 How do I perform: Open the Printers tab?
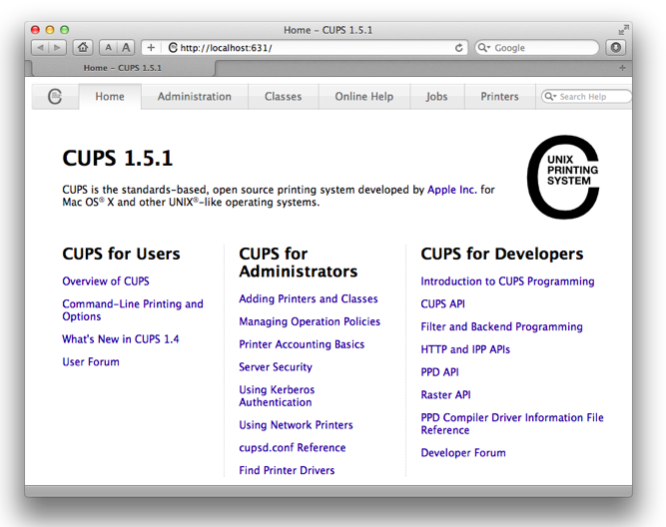point(500,96)
